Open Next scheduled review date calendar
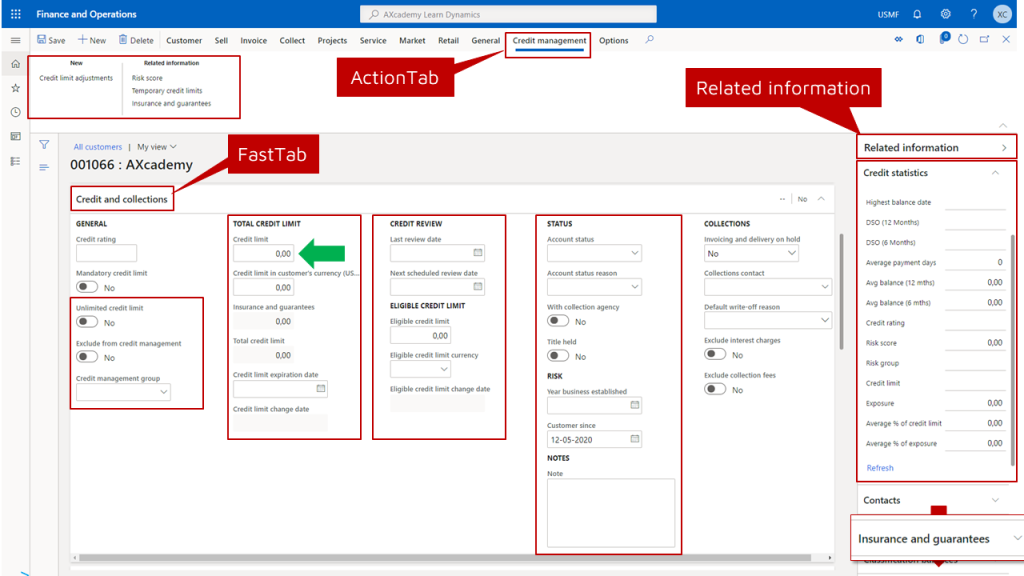This screenshot has width=1024, height=576. 478,287
